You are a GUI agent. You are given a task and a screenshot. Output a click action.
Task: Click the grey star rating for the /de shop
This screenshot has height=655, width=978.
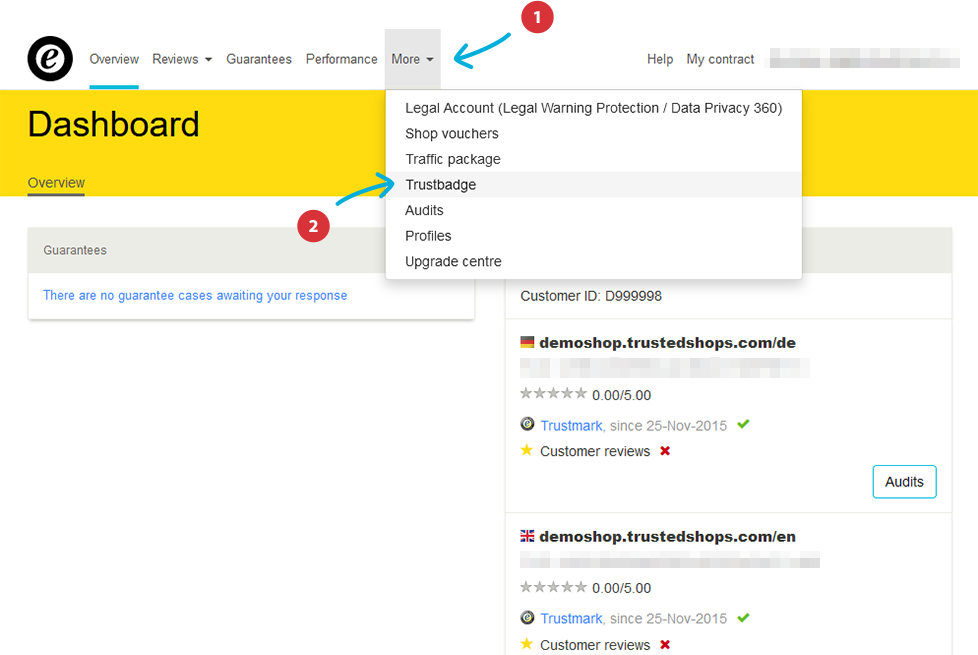click(x=553, y=394)
